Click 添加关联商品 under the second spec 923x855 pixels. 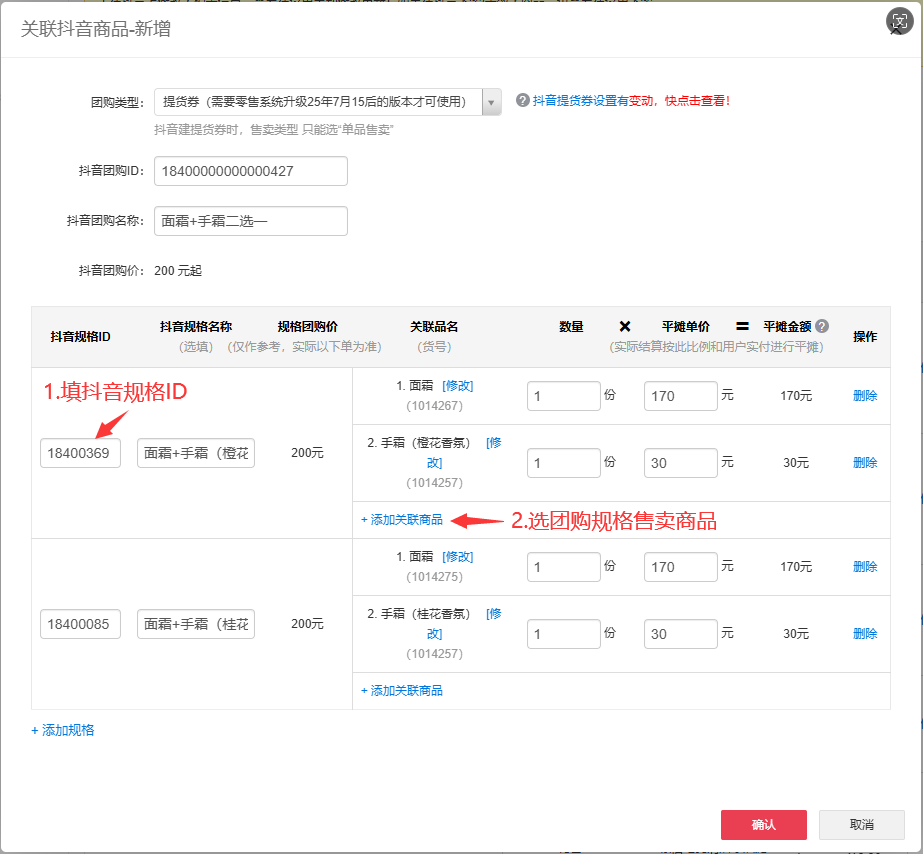pos(402,691)
